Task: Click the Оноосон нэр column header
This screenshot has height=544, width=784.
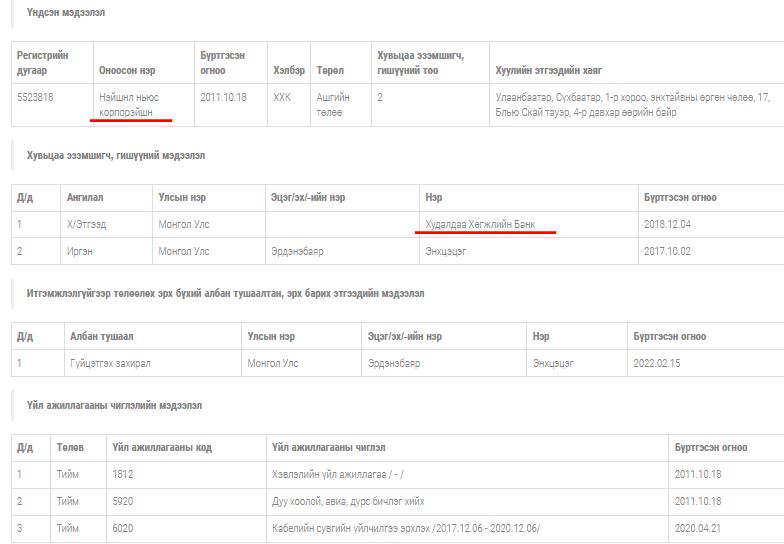Action: (x=126, y=70)
